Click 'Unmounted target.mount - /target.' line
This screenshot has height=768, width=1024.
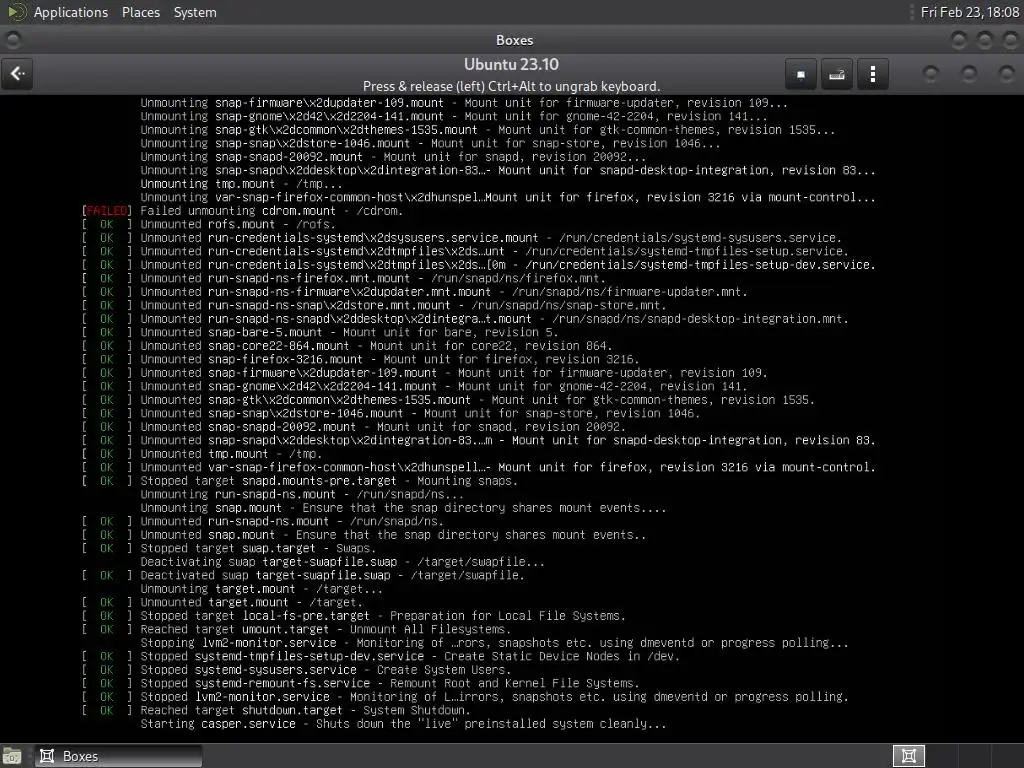[x=251, y=603]
